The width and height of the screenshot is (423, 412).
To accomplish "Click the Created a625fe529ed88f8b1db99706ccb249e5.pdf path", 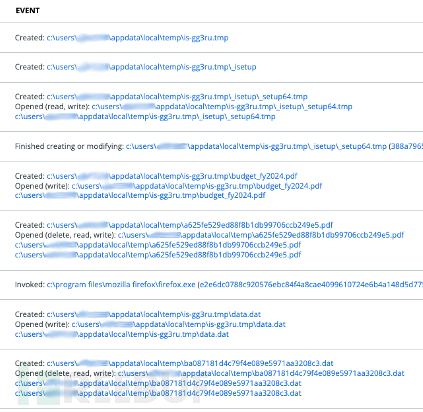I will (x=190, y=225).
